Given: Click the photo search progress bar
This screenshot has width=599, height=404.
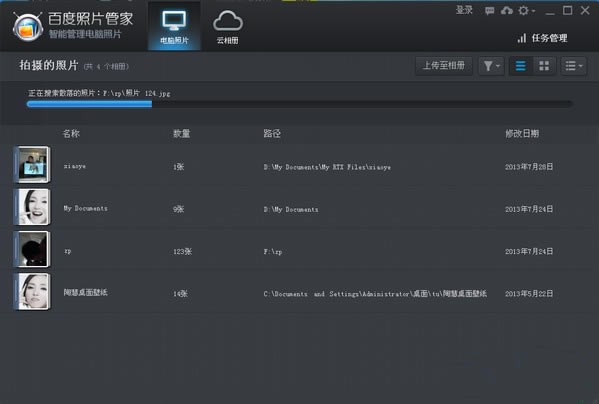Looking at the screenshot, I should [300, 104].
